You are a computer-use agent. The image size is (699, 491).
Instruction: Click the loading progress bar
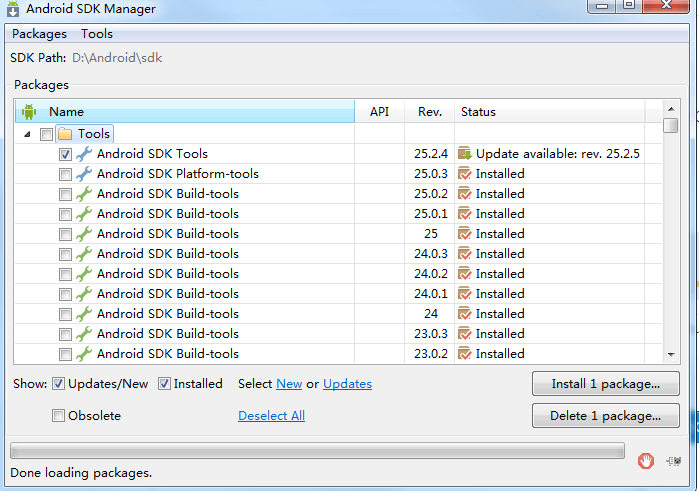(317, 451)
